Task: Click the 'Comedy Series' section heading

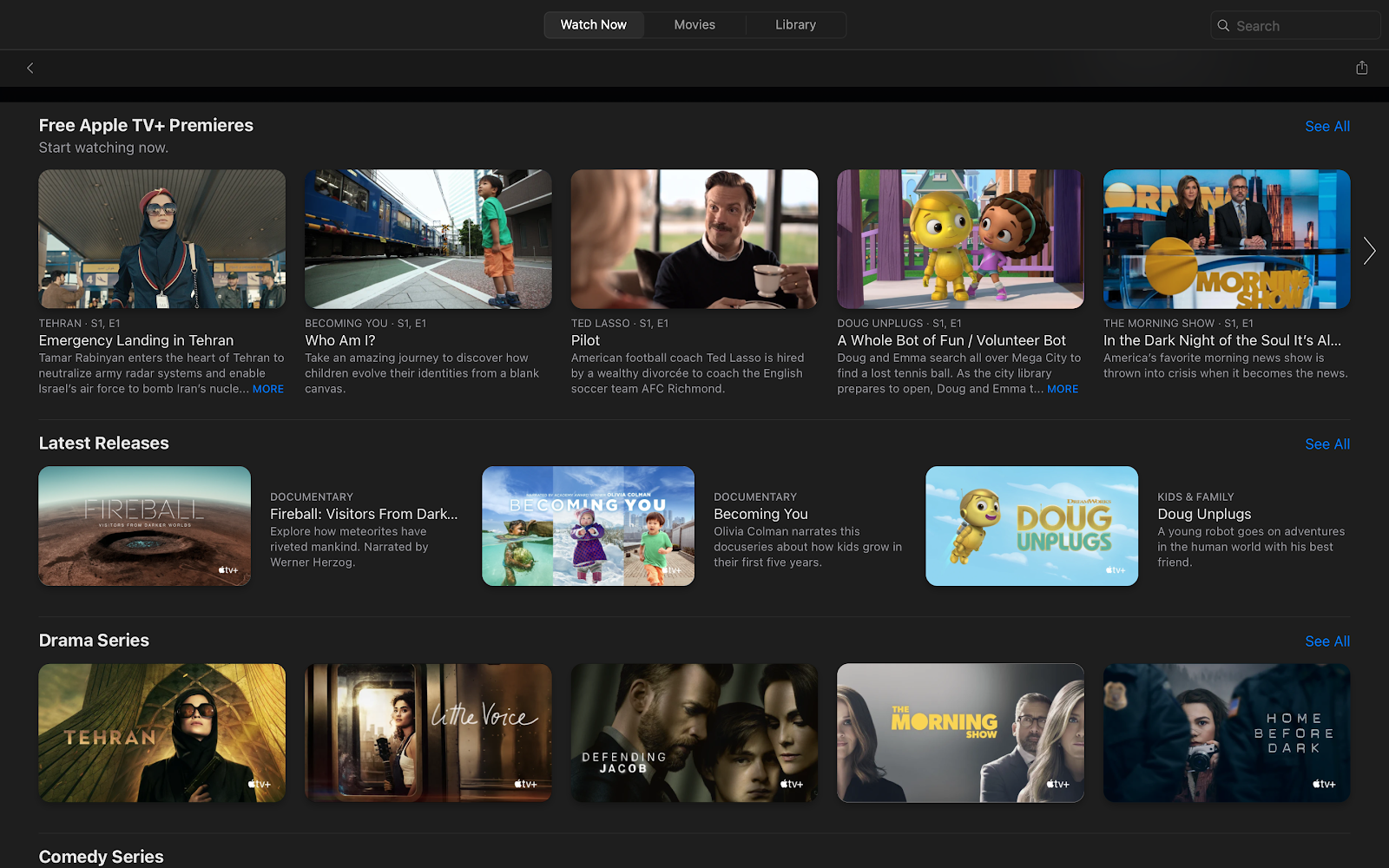Action: coord(102,857)
